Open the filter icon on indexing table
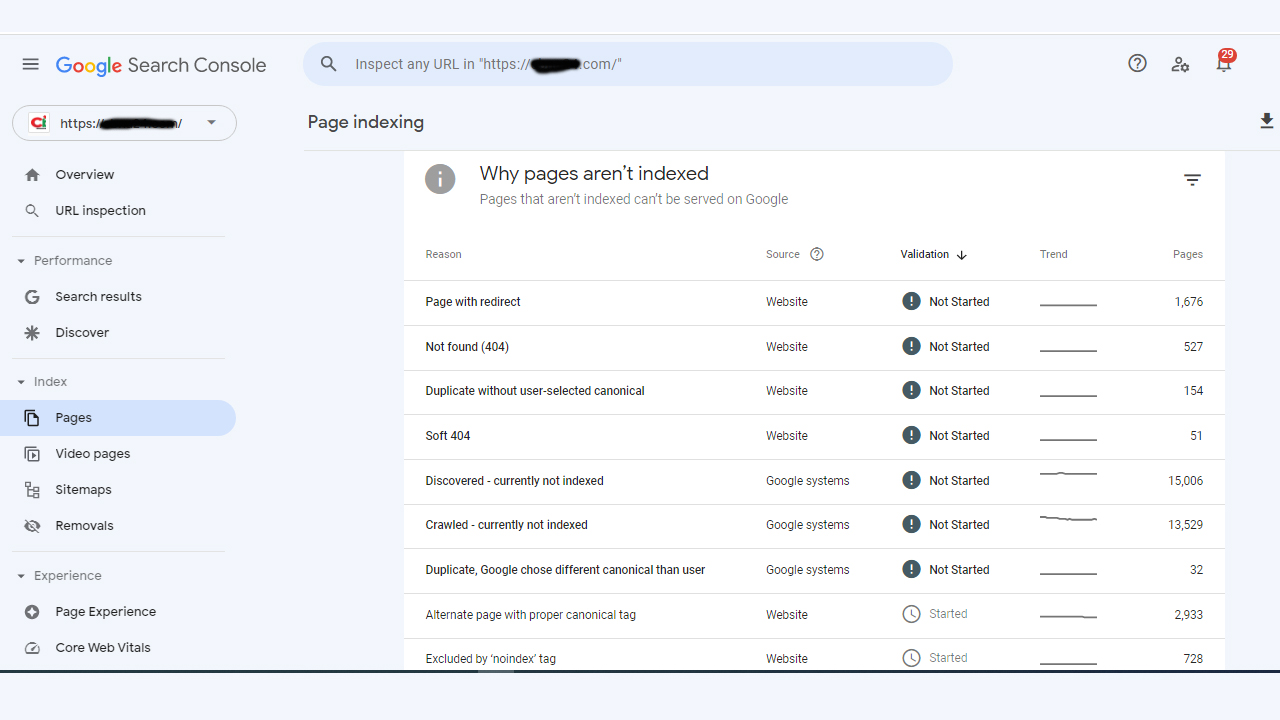 tap(1192, 180)
